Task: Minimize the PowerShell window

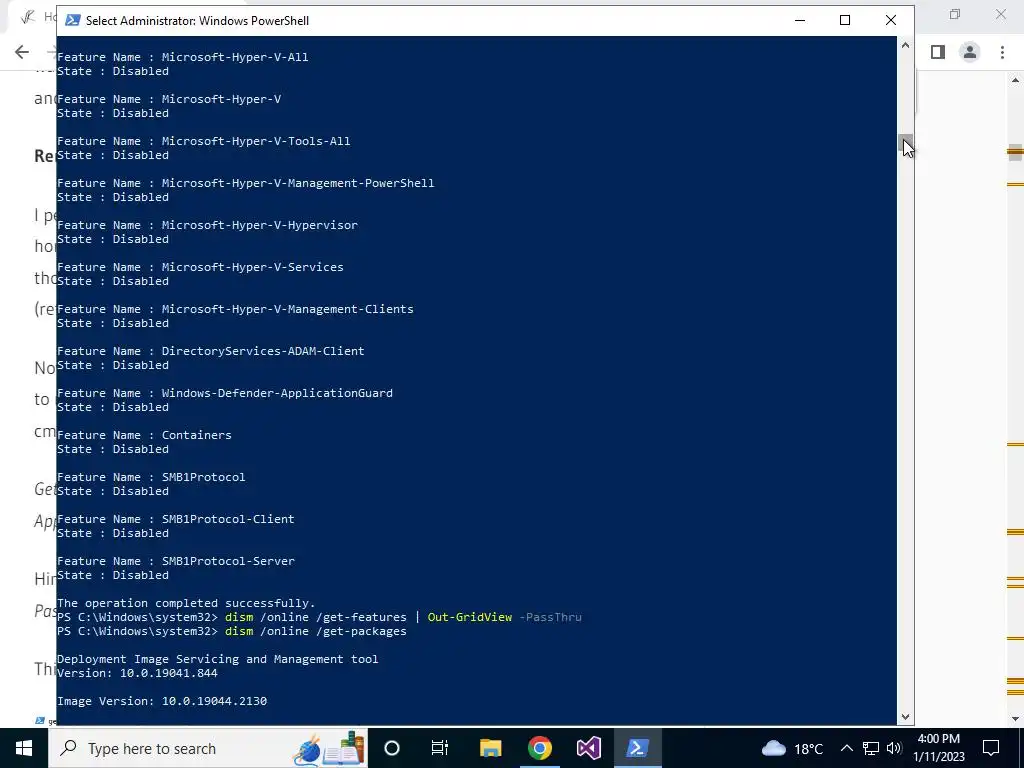Action: click(x=799, y=20)
